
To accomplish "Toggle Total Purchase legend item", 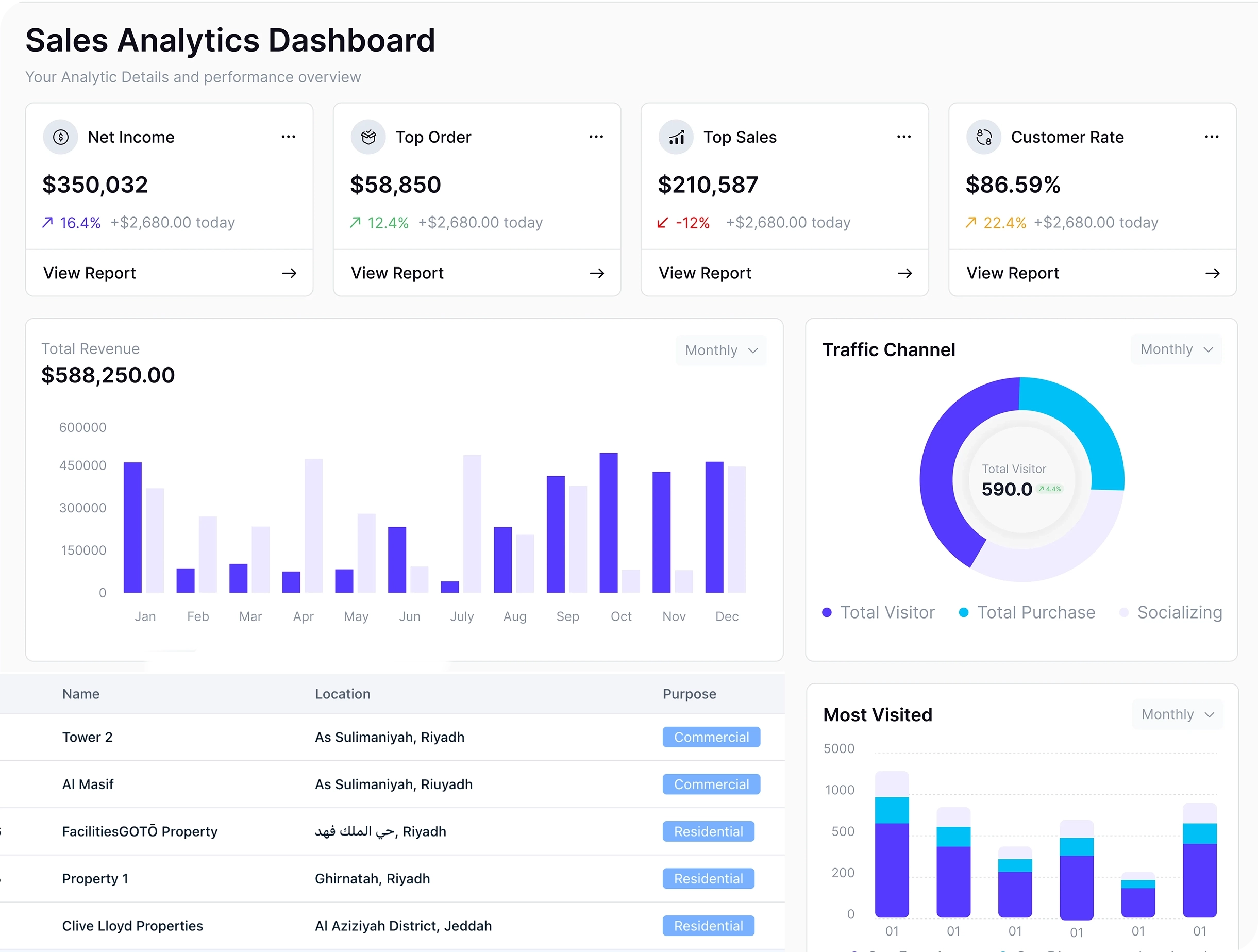I will [1027, 612].
